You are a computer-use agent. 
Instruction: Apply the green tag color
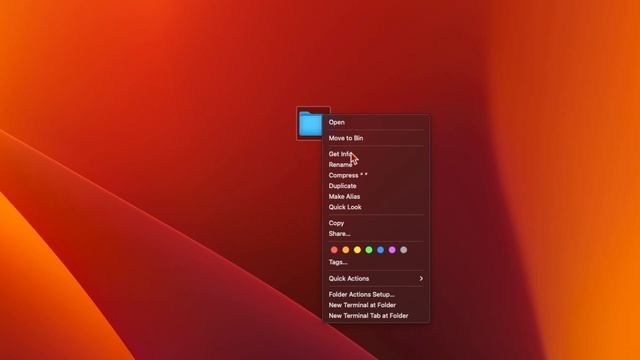[x=369, y=250]
